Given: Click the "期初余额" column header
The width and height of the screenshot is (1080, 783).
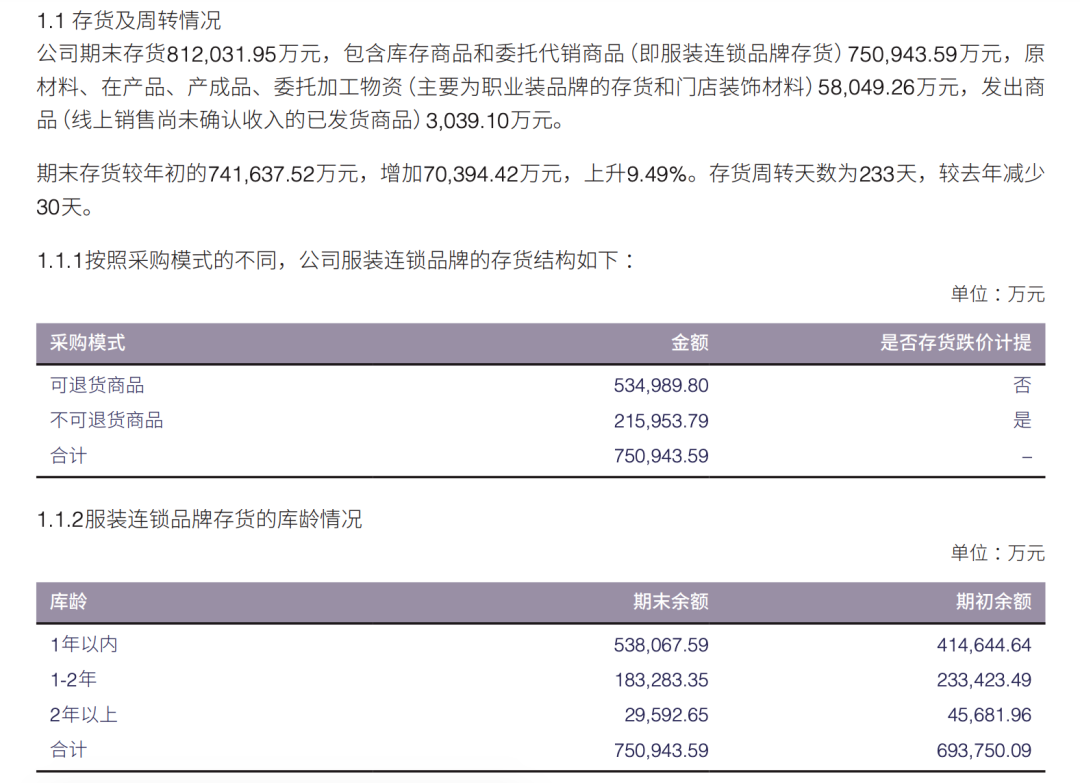Looking at the screenshot, I should [x=993, y=602].
